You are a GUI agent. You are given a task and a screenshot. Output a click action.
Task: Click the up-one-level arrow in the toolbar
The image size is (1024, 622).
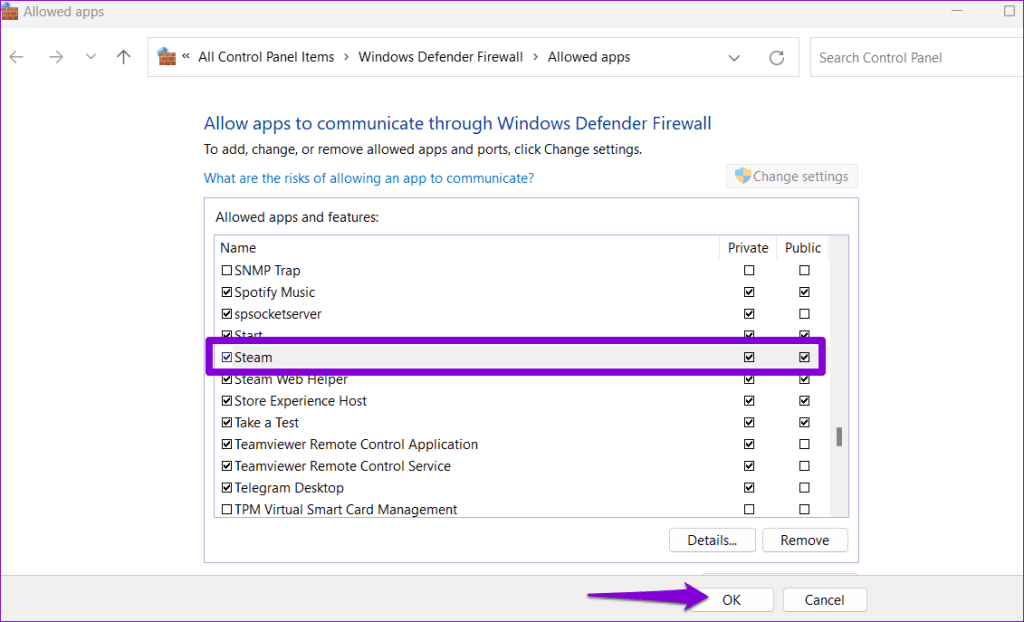tap(123, 57)
